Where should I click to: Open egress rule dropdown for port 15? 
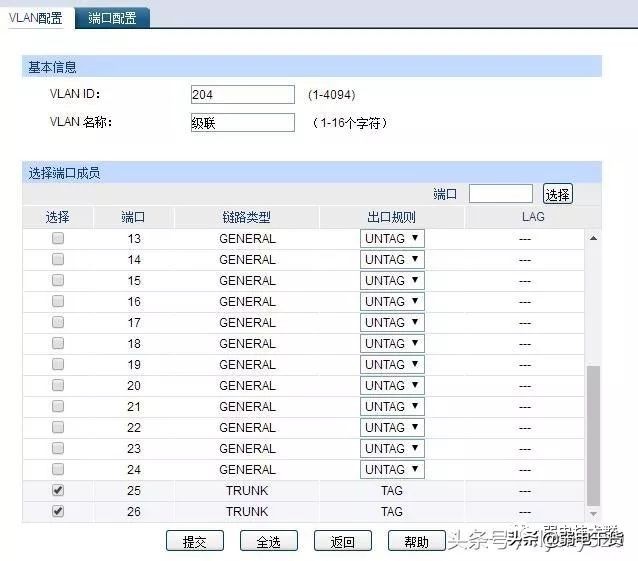point(392,280)
